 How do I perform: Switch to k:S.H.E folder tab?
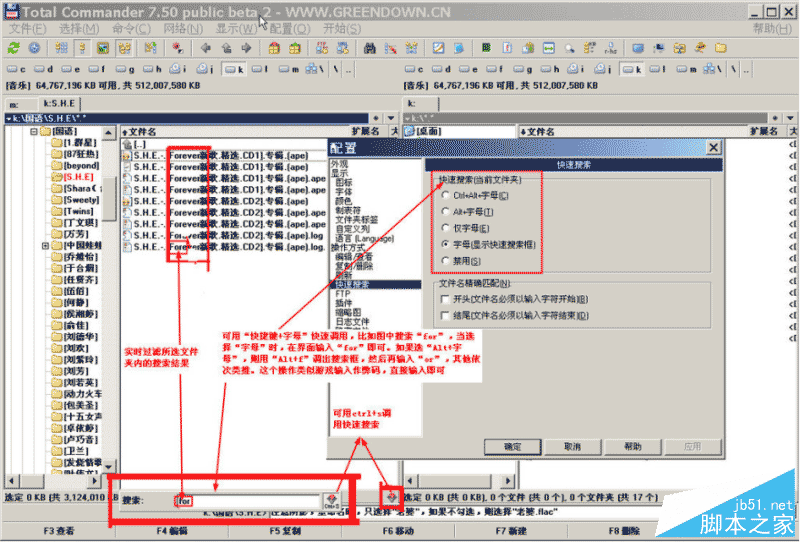(59, 104)
